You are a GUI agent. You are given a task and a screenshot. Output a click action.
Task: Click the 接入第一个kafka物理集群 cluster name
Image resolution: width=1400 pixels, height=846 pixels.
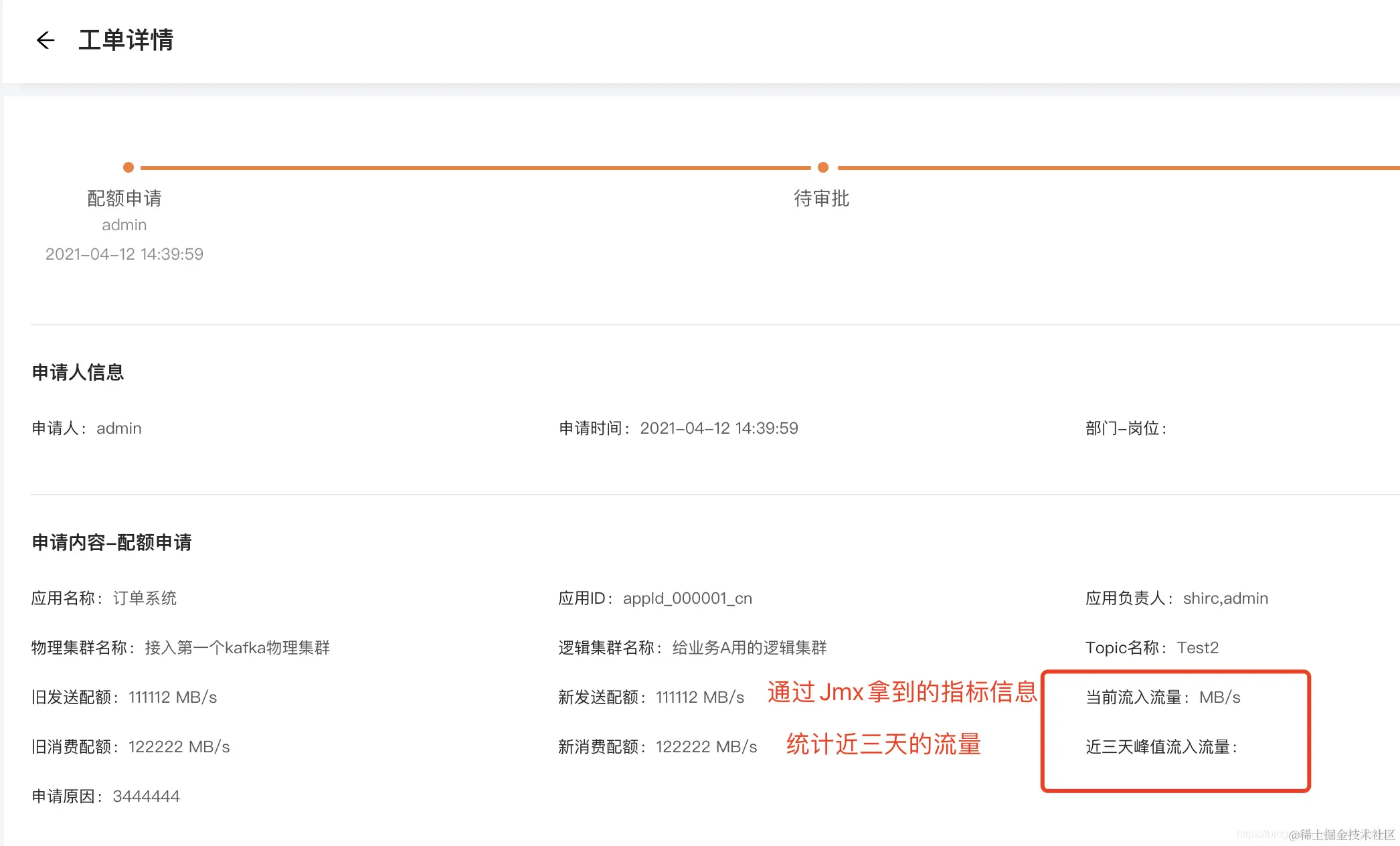click(x=237, y=648)
